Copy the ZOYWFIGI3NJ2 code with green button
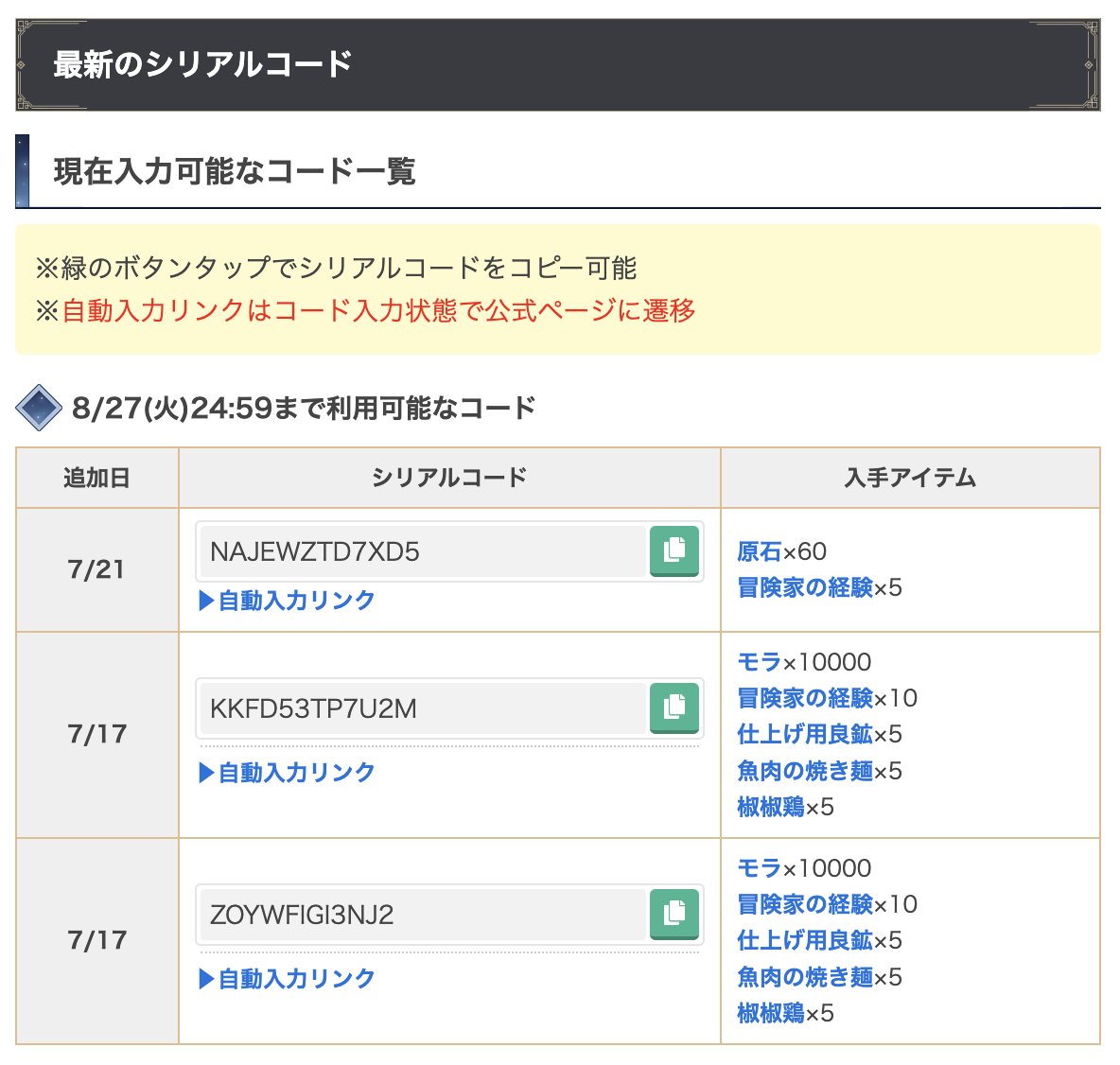 [x=674, y=915]
